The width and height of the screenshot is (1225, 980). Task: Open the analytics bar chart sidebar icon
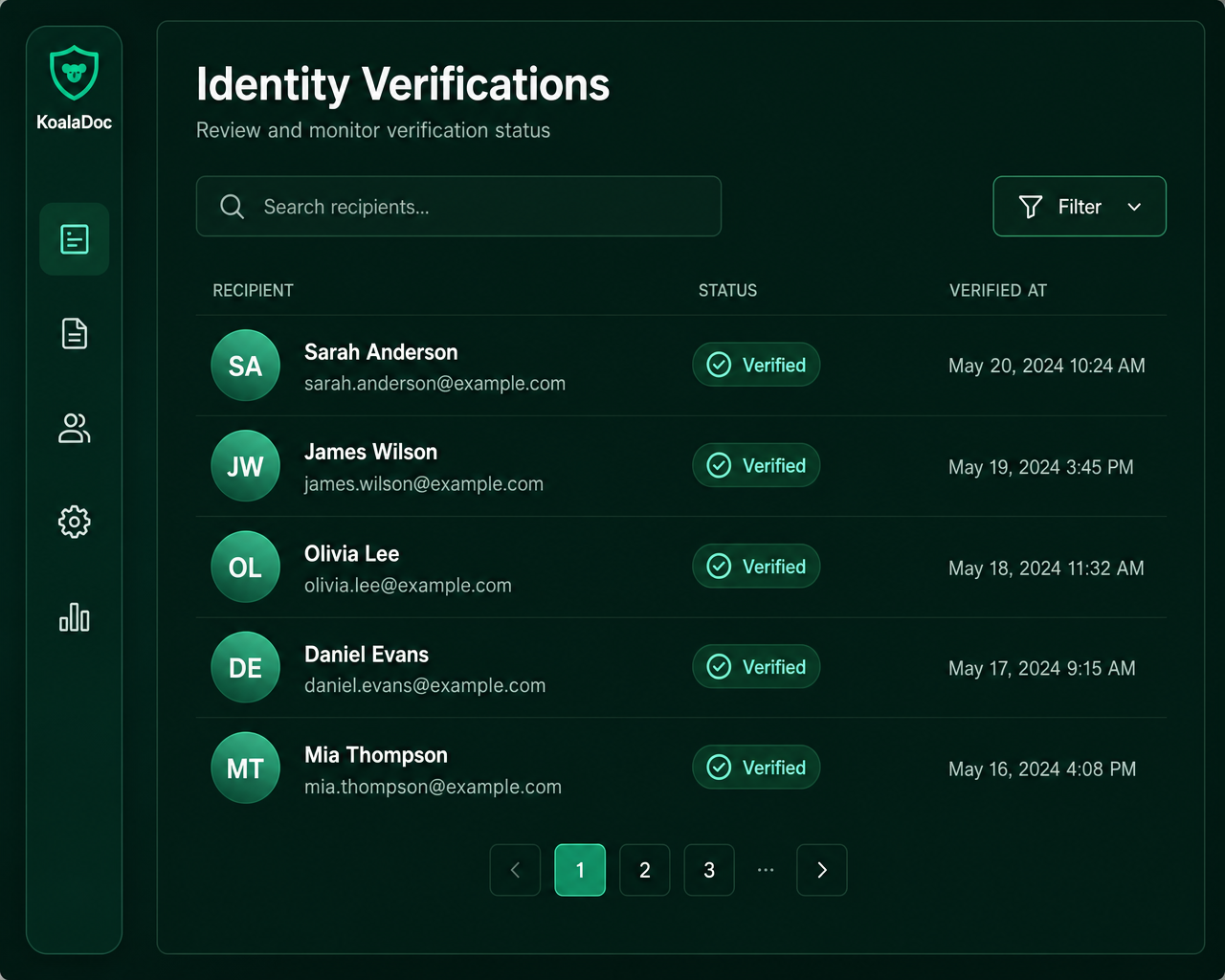point(74,617)
